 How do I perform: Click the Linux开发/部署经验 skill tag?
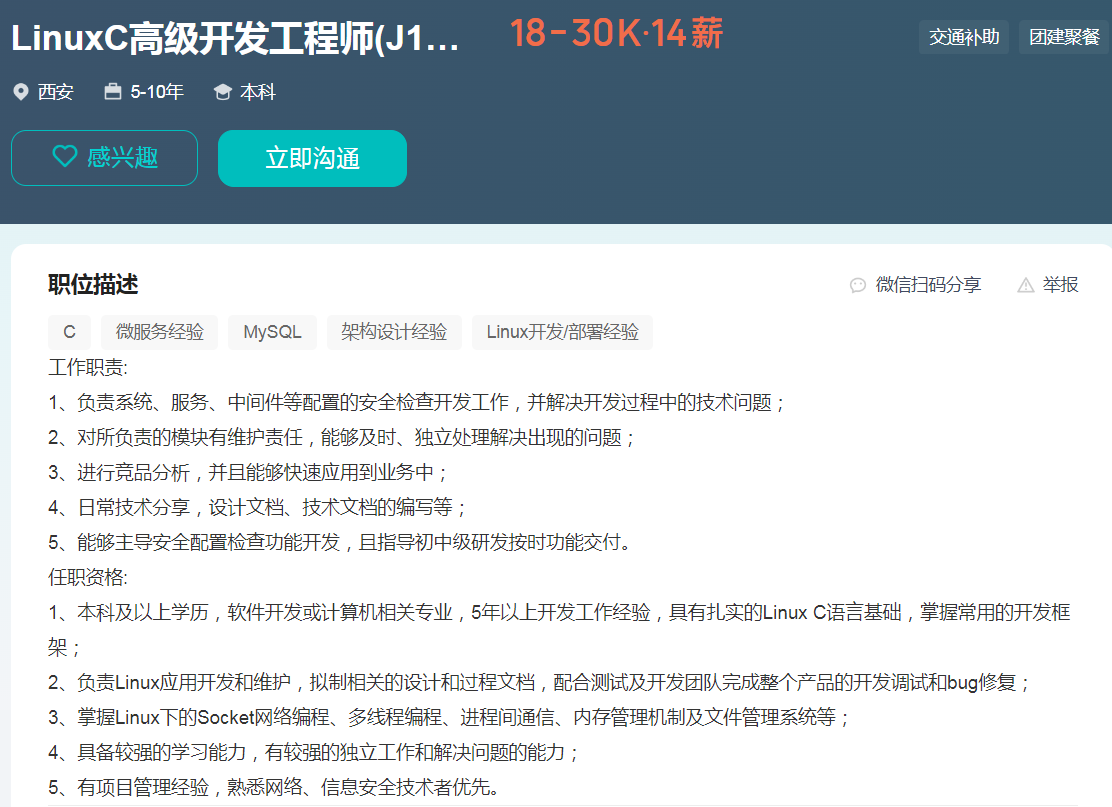(562, 332)
